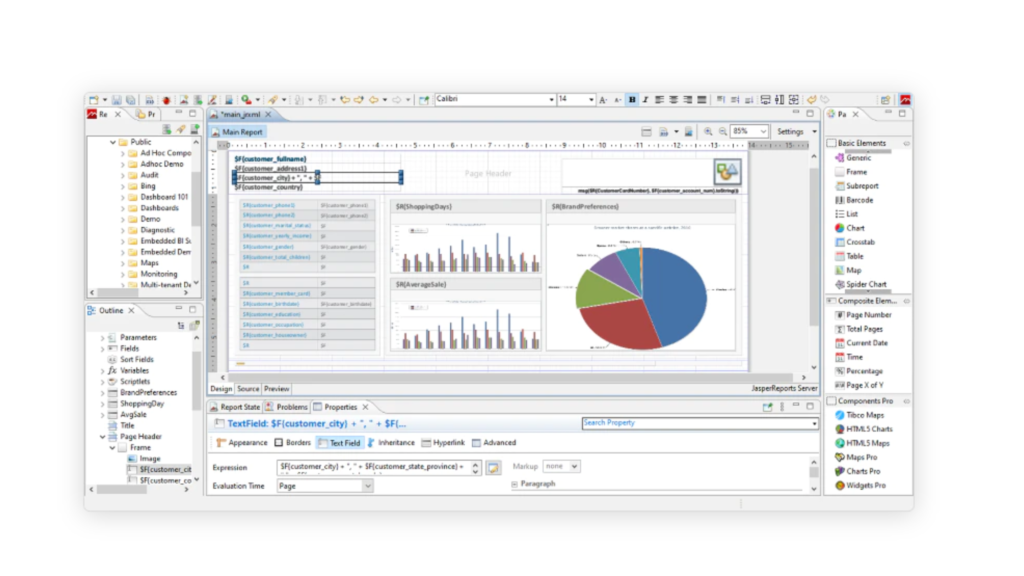The image size is (1024, 576).
Task: Select the Appearance property tab
Action: tap(242, 443)
